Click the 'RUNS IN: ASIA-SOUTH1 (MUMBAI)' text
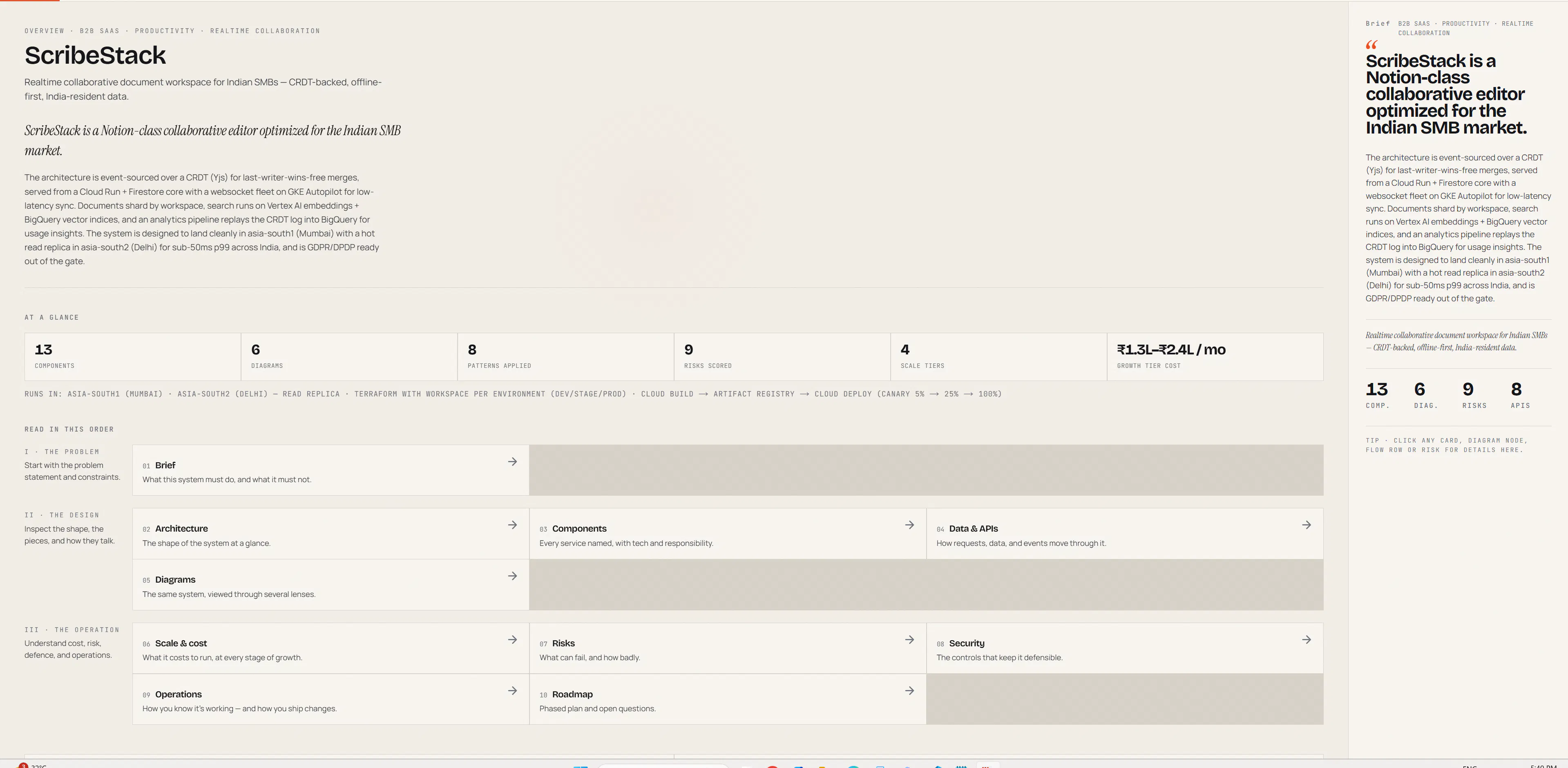This screenshot has width=1568, height=768. [94, 394]
